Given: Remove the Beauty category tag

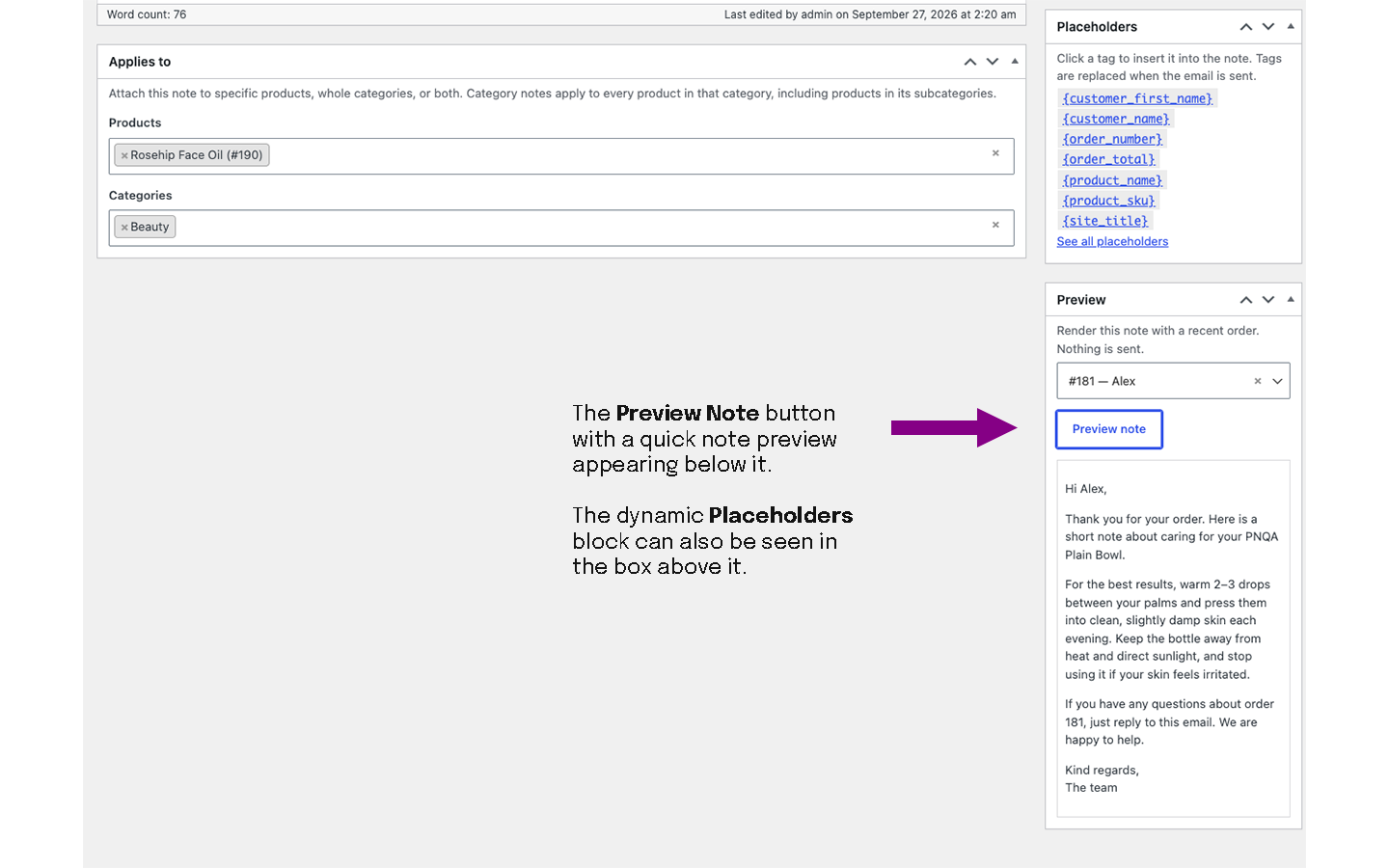Looking at the screenshot, I should point(124,228).
